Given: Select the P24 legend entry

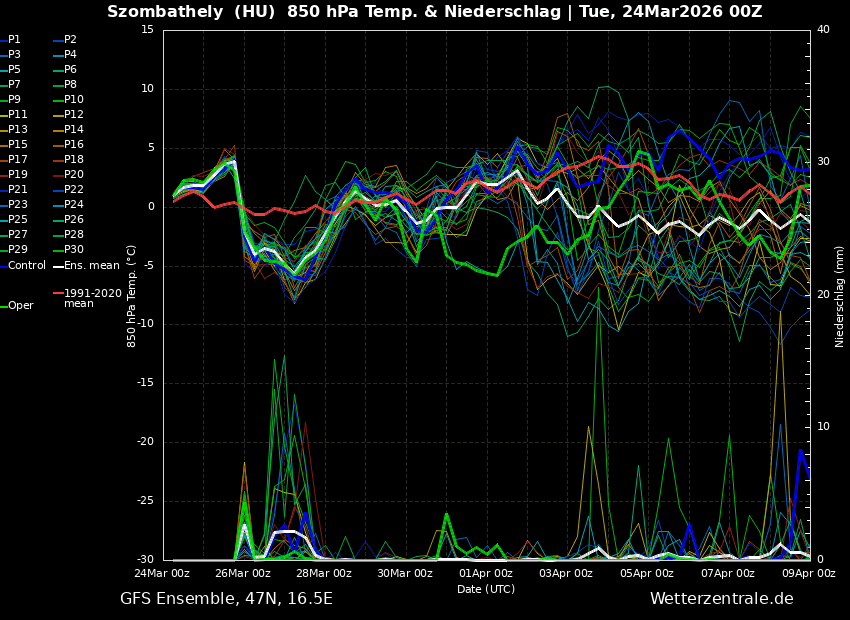Looking at the screenshot, I should [x=74, y=205].
